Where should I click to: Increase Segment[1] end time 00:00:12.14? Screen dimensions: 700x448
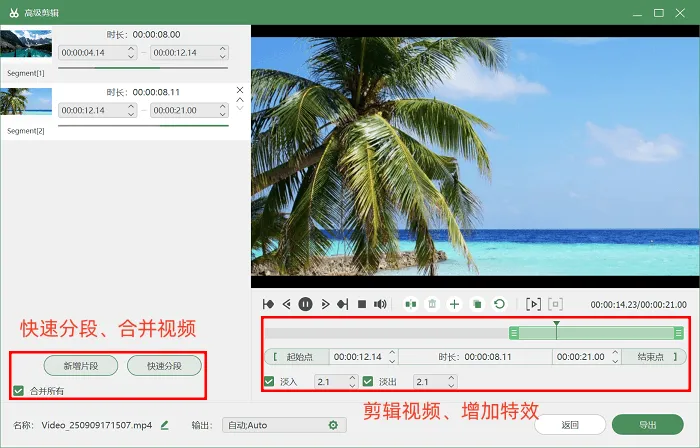point(223,49)
